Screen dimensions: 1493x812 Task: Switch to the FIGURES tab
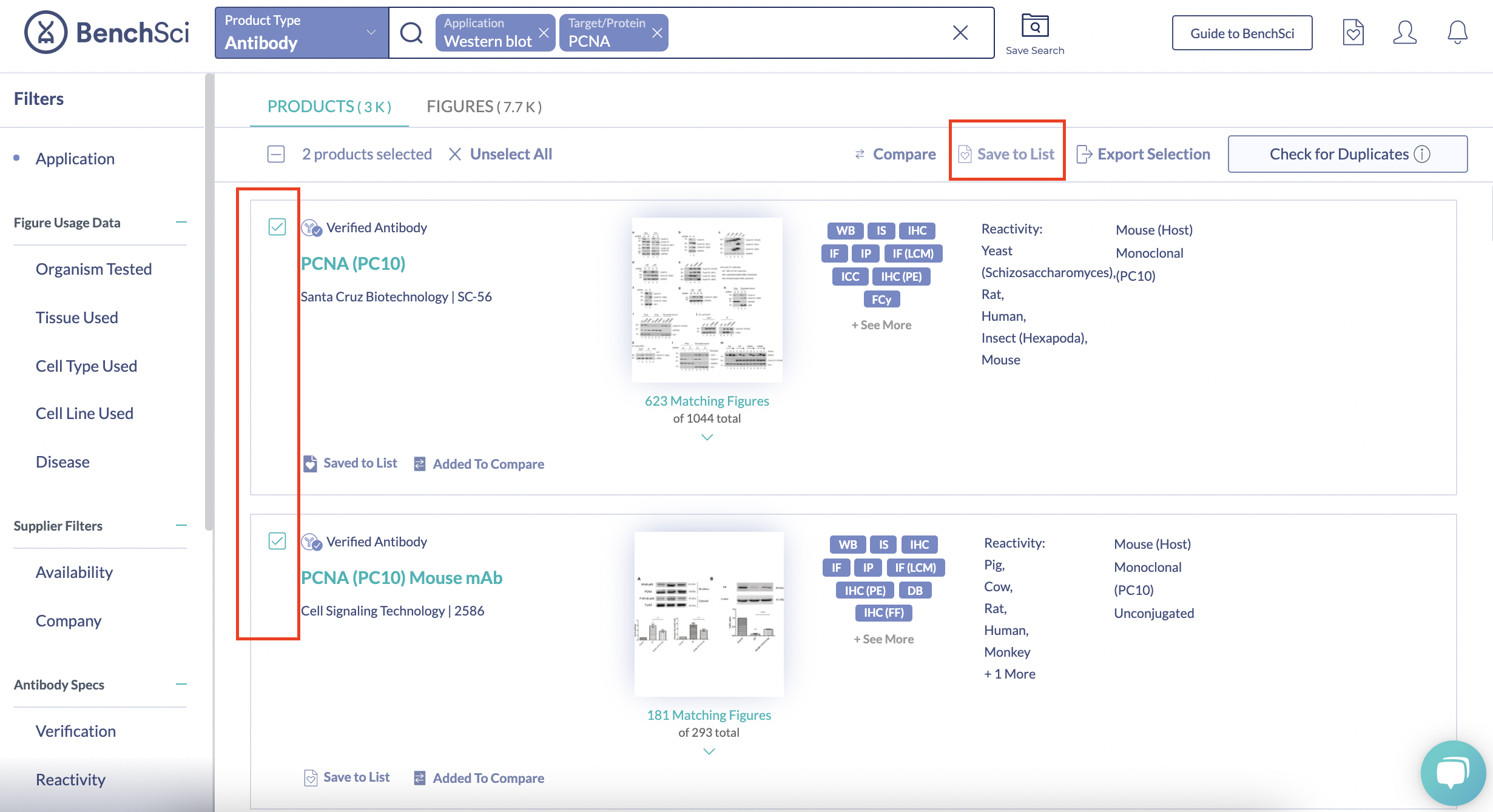click(x=484, y=107)
